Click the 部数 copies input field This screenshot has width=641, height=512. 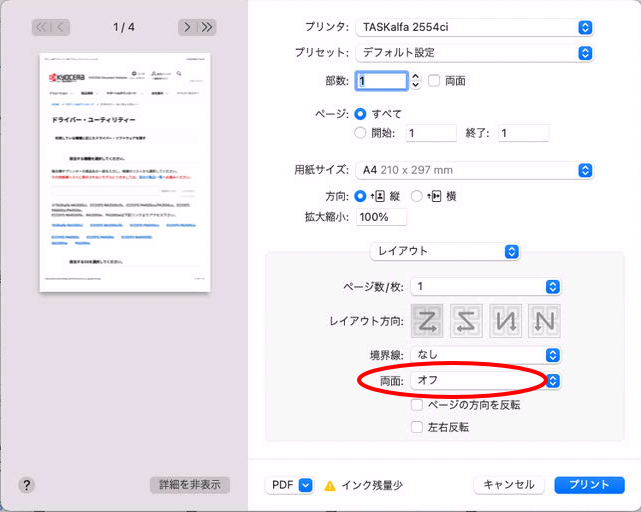382,81
